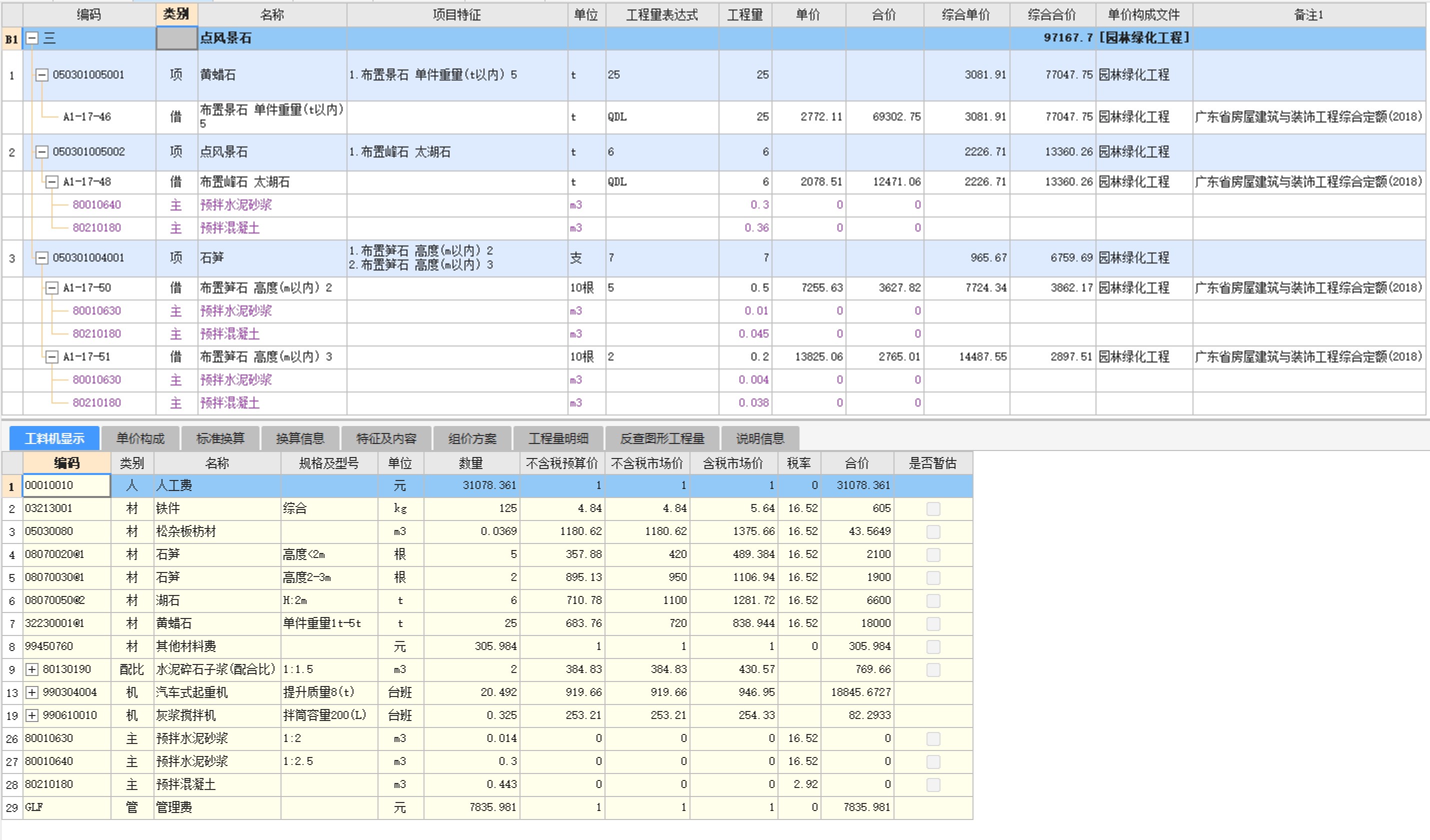
Task: Click the 不含税市场价 column header
Action: click(647, 463)
